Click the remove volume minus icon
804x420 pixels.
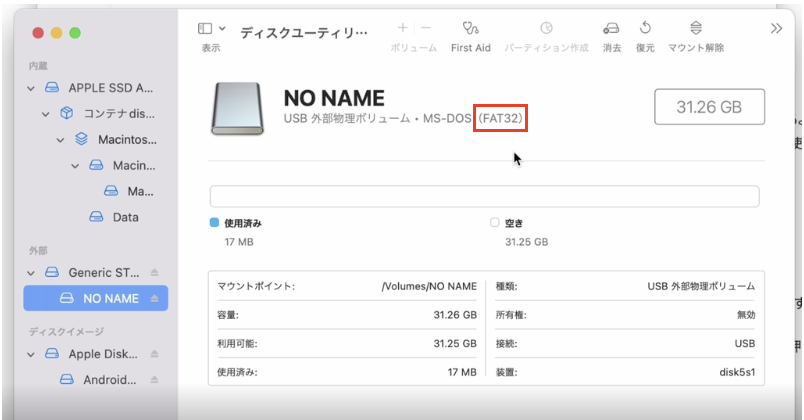click(x=427, y=28)
